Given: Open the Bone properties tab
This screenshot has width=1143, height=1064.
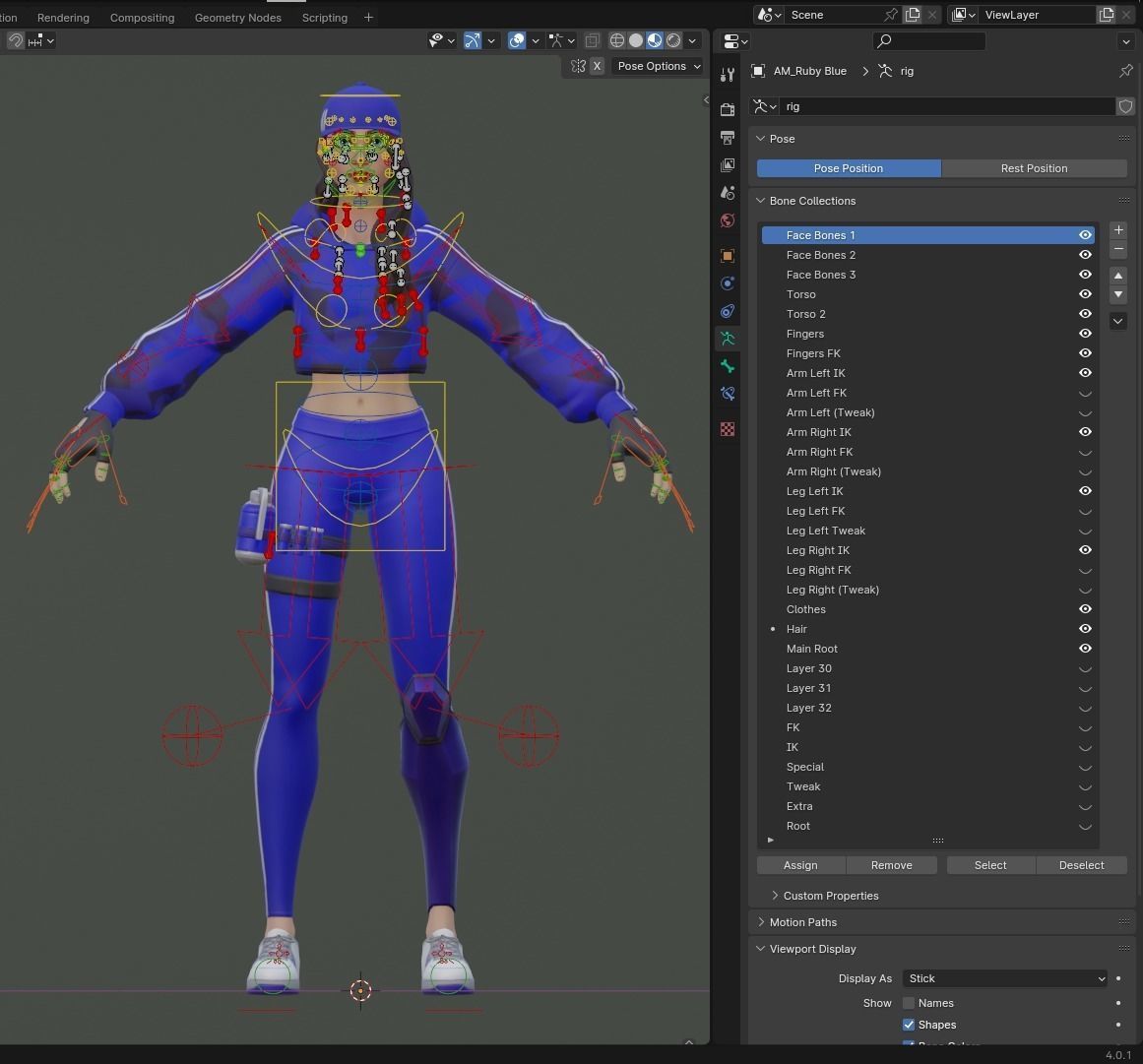Looking at the screenshot, I should (727, 366).
